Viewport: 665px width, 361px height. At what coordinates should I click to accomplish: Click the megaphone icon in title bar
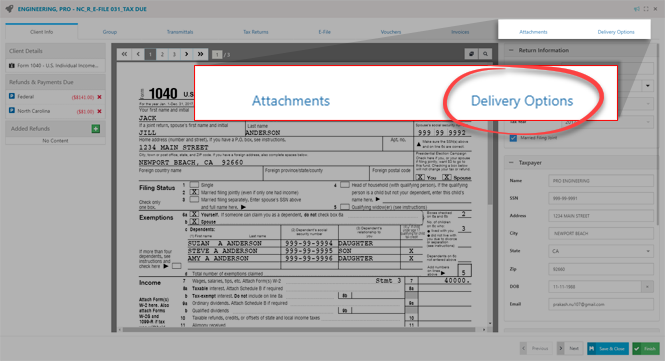[637, 9]
